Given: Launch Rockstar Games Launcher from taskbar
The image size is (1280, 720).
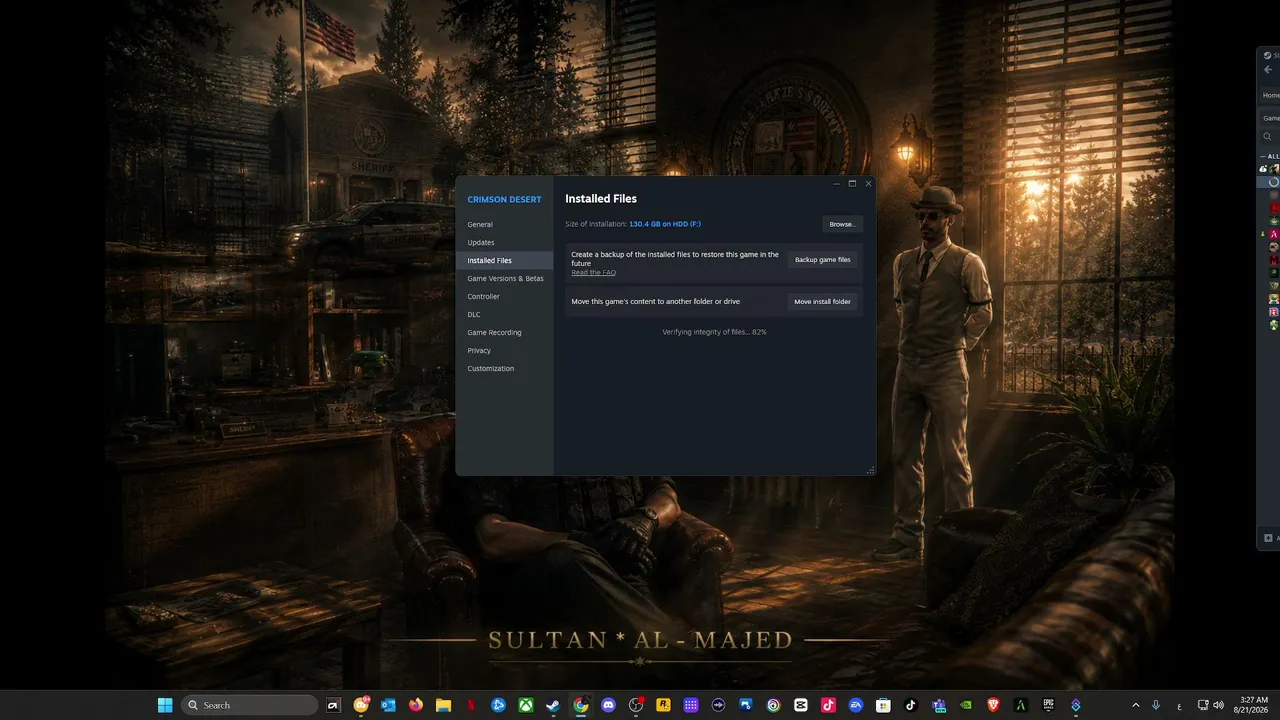Looking at the screenshot, I should tap(663, 705).
